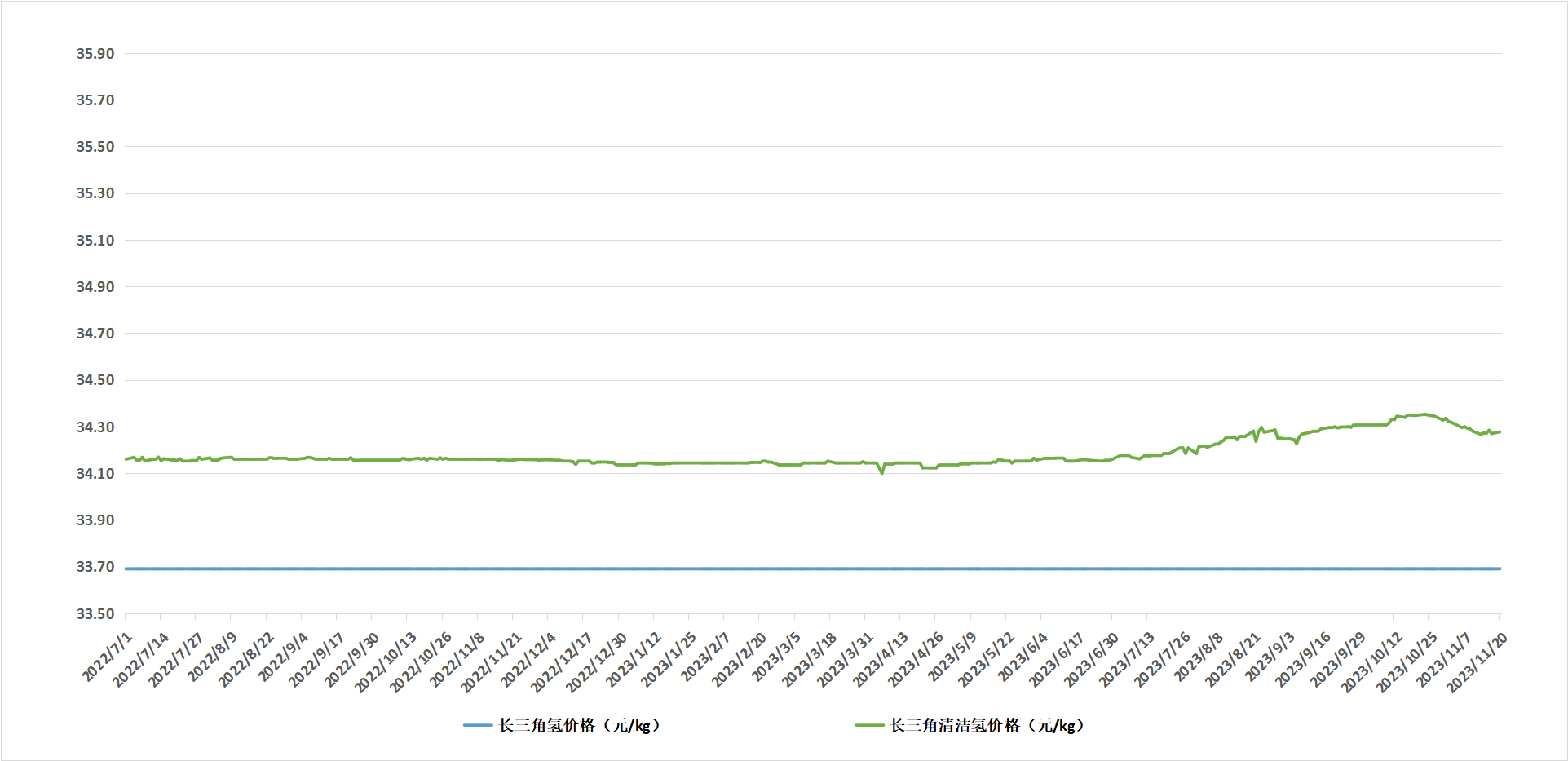Click the 2023/2/7 date label

point(705,657)
